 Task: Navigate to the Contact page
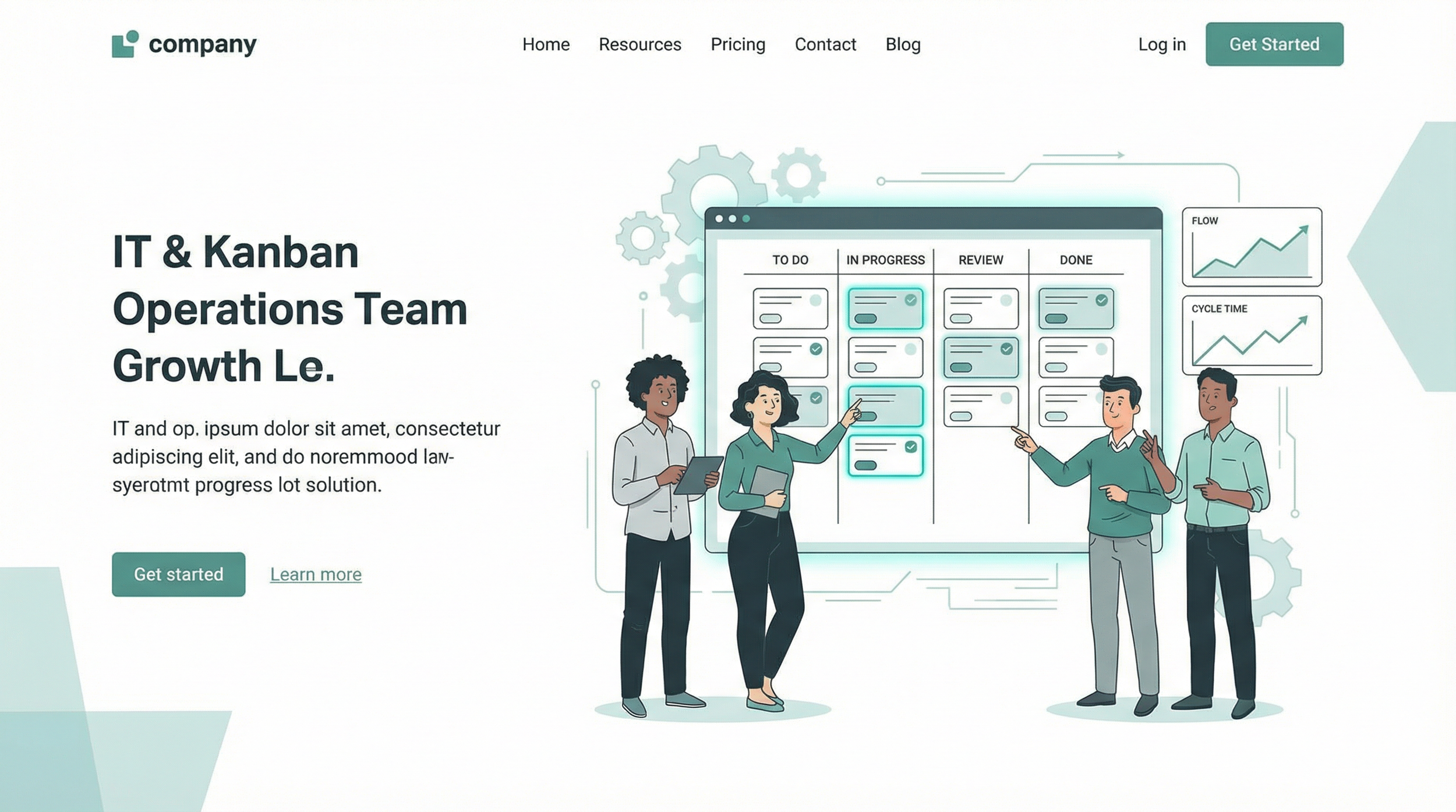[825, 44]
